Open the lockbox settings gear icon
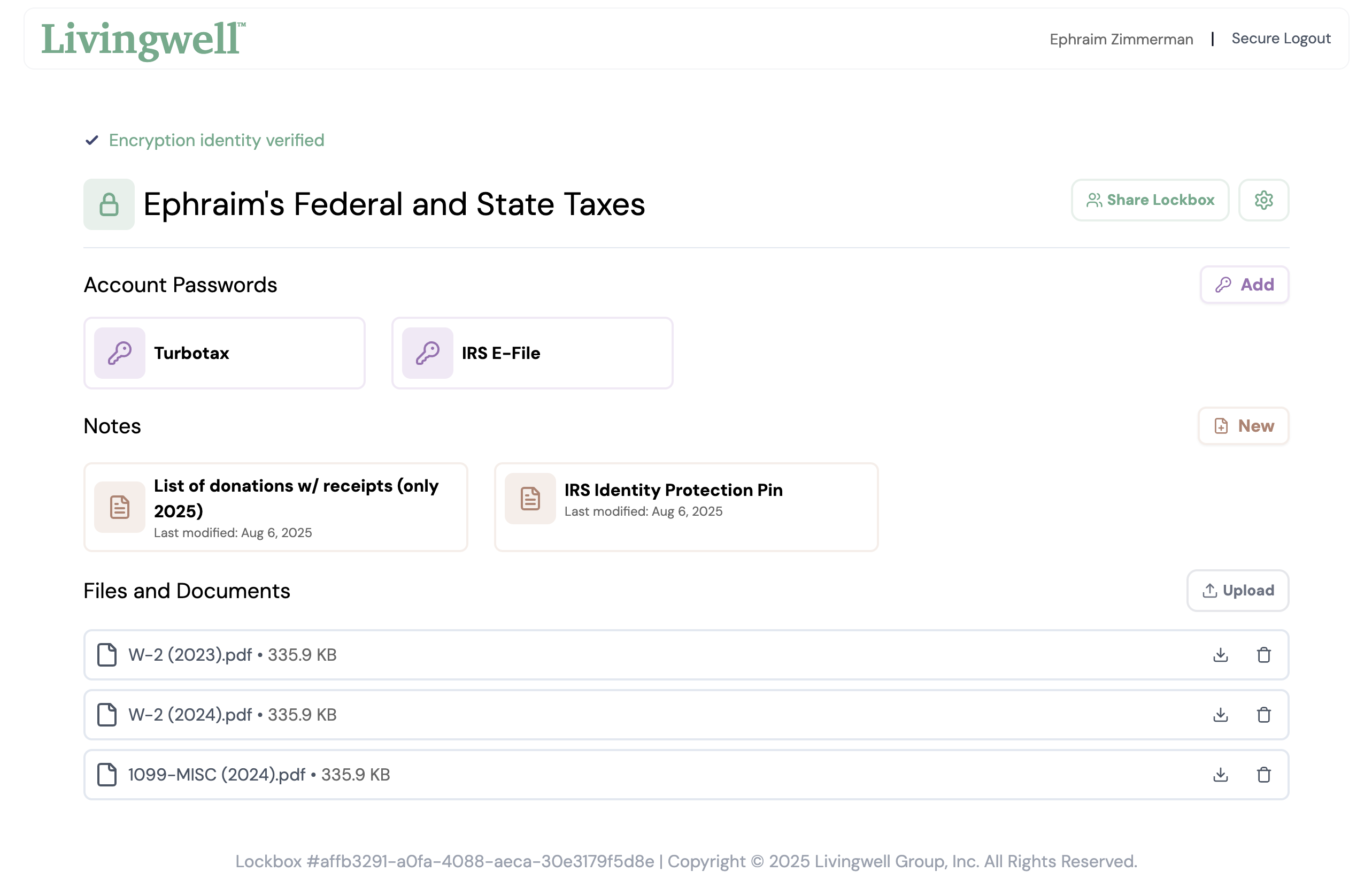1372x887 pixels. click(1264, 200)
